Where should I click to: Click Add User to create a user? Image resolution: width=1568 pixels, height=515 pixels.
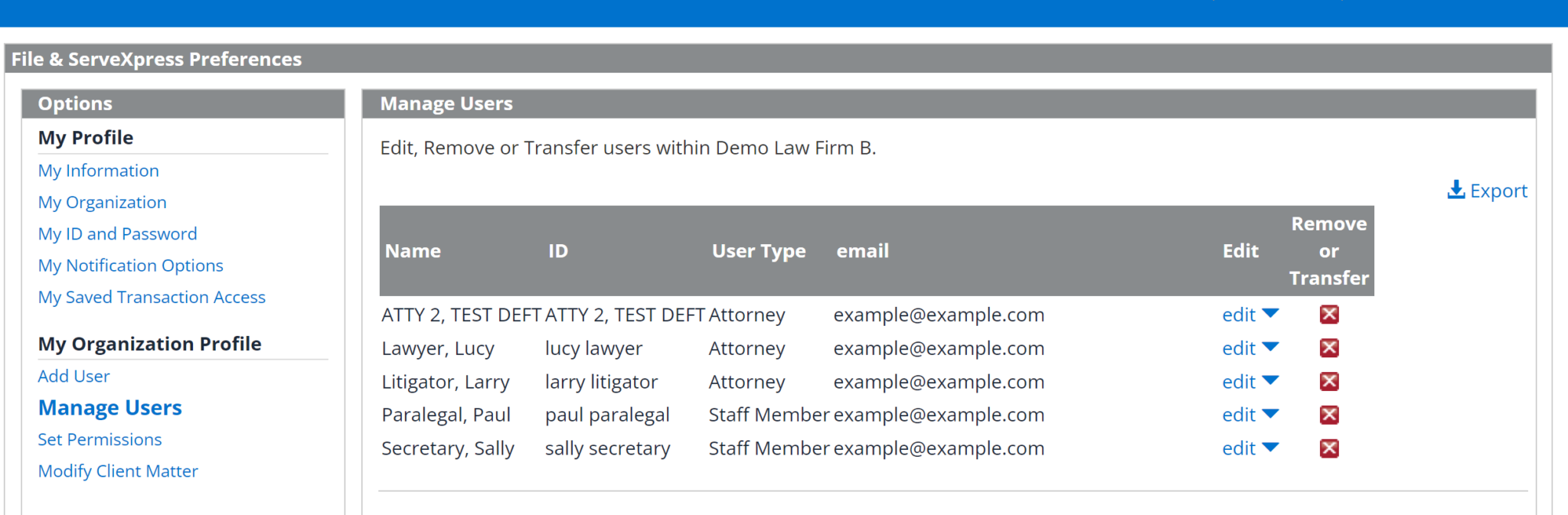(x=73, y=376)
